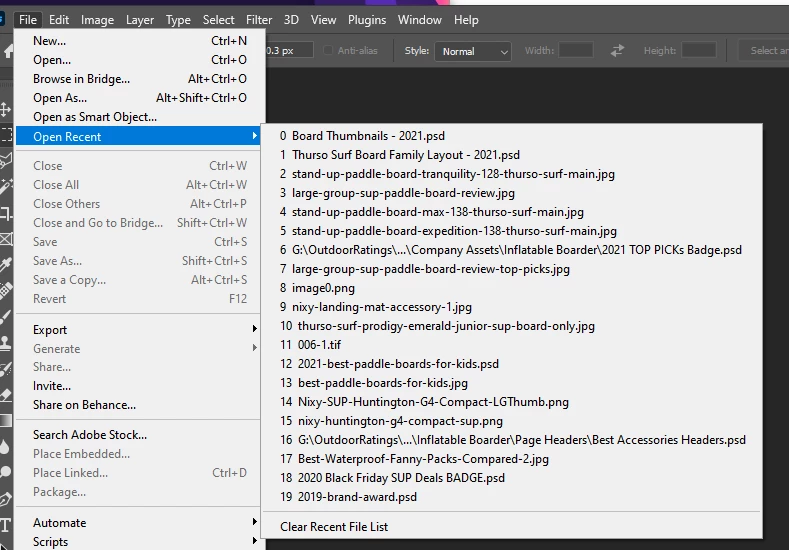Select the History Brush tool
The image size is (789, 550).
click(6, 369)
